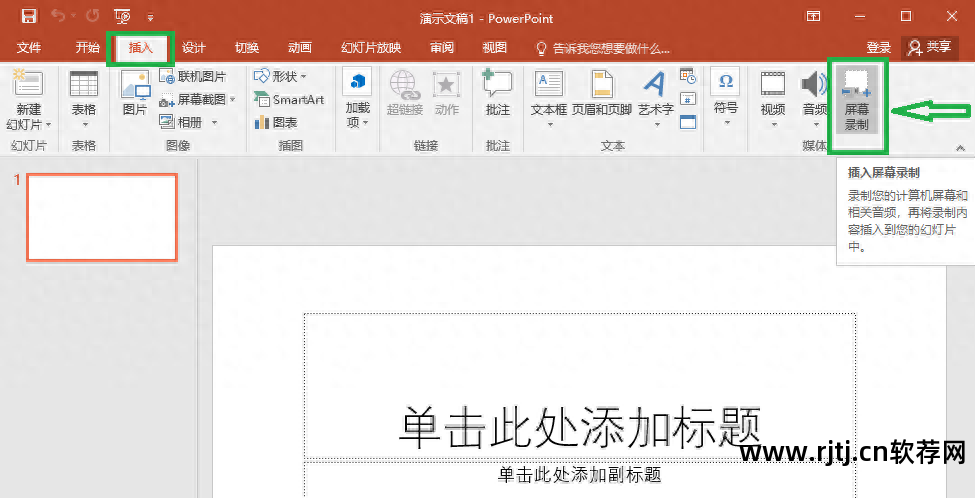Collapse the ribbon with the chevron arrow
Screen dimensions: 975x498
(x=960, y=148)
